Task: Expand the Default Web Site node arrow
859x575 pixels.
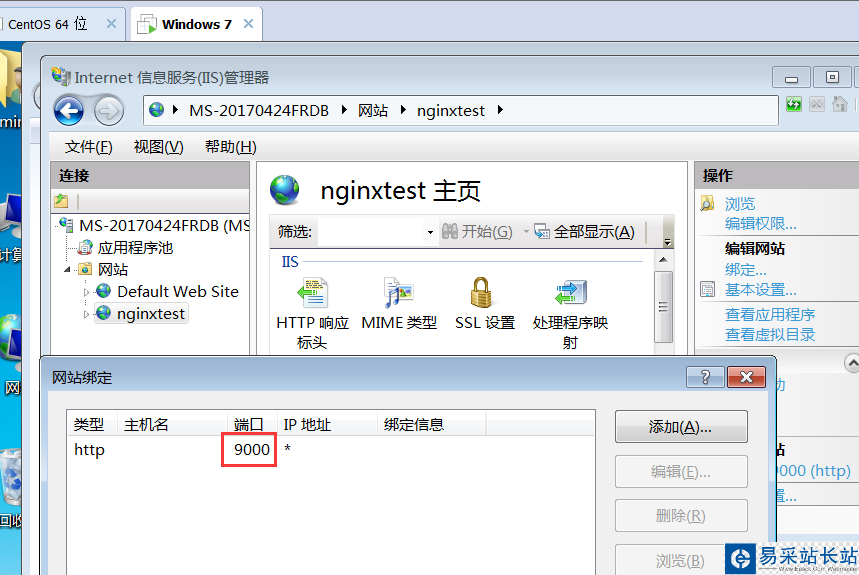Action: pyautogui.click(x=86, y=292)
